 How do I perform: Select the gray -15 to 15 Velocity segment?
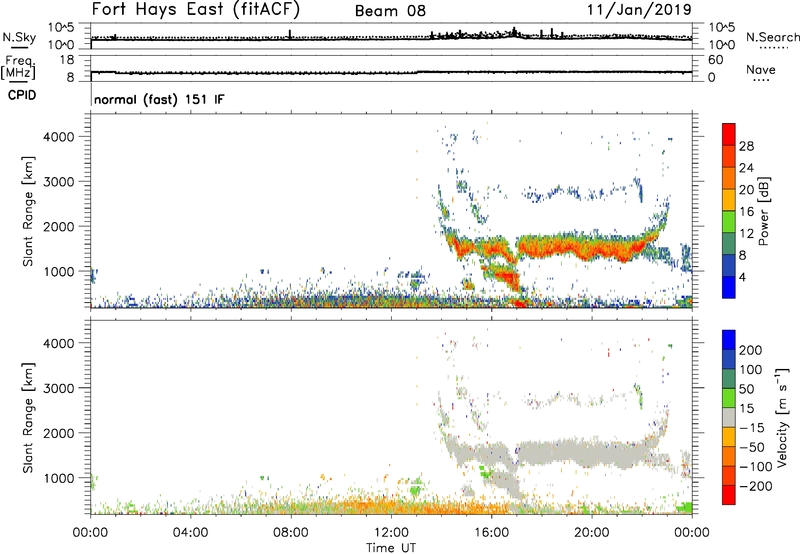(729, 418)
